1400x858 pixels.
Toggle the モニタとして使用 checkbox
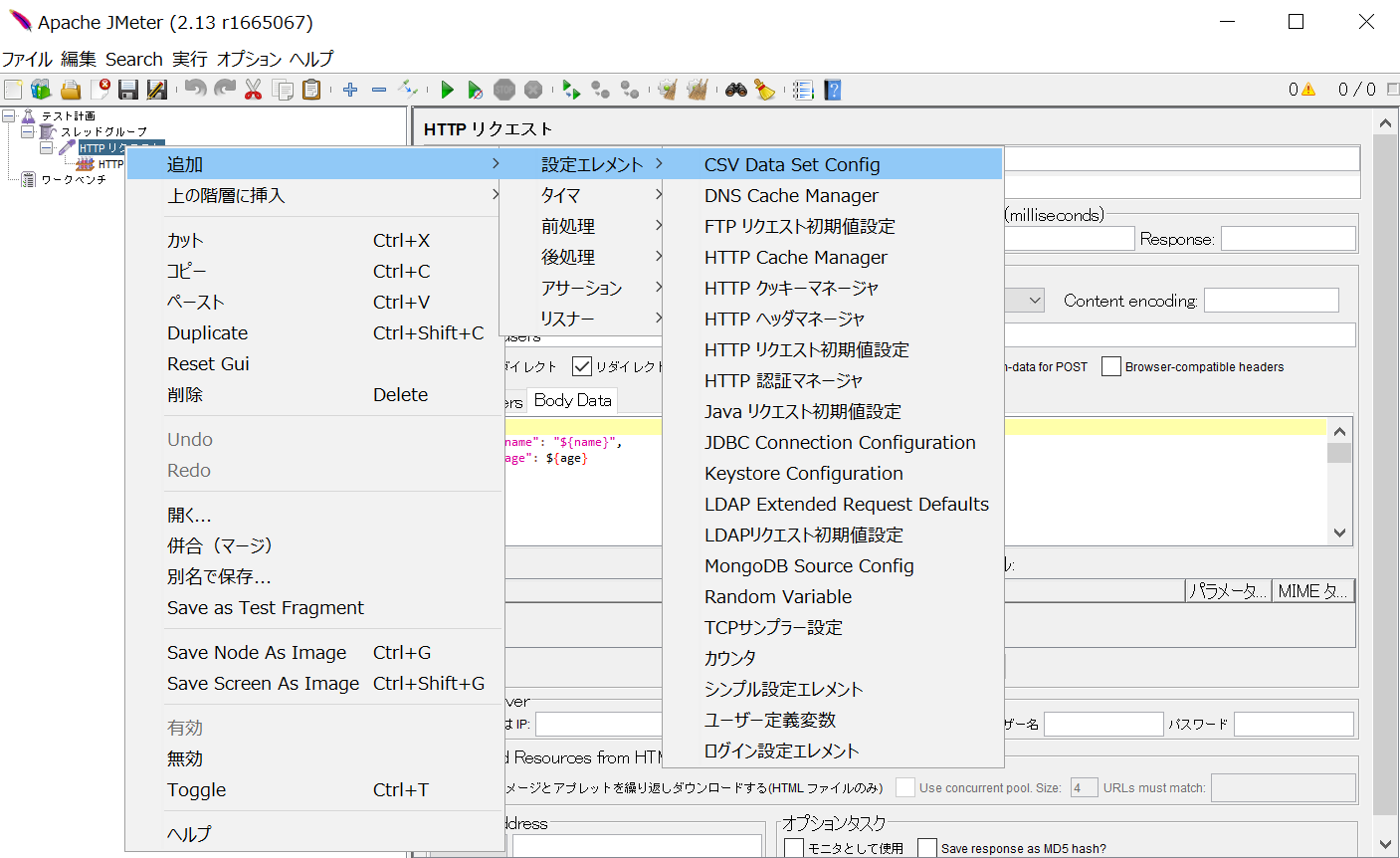point(794,848)
